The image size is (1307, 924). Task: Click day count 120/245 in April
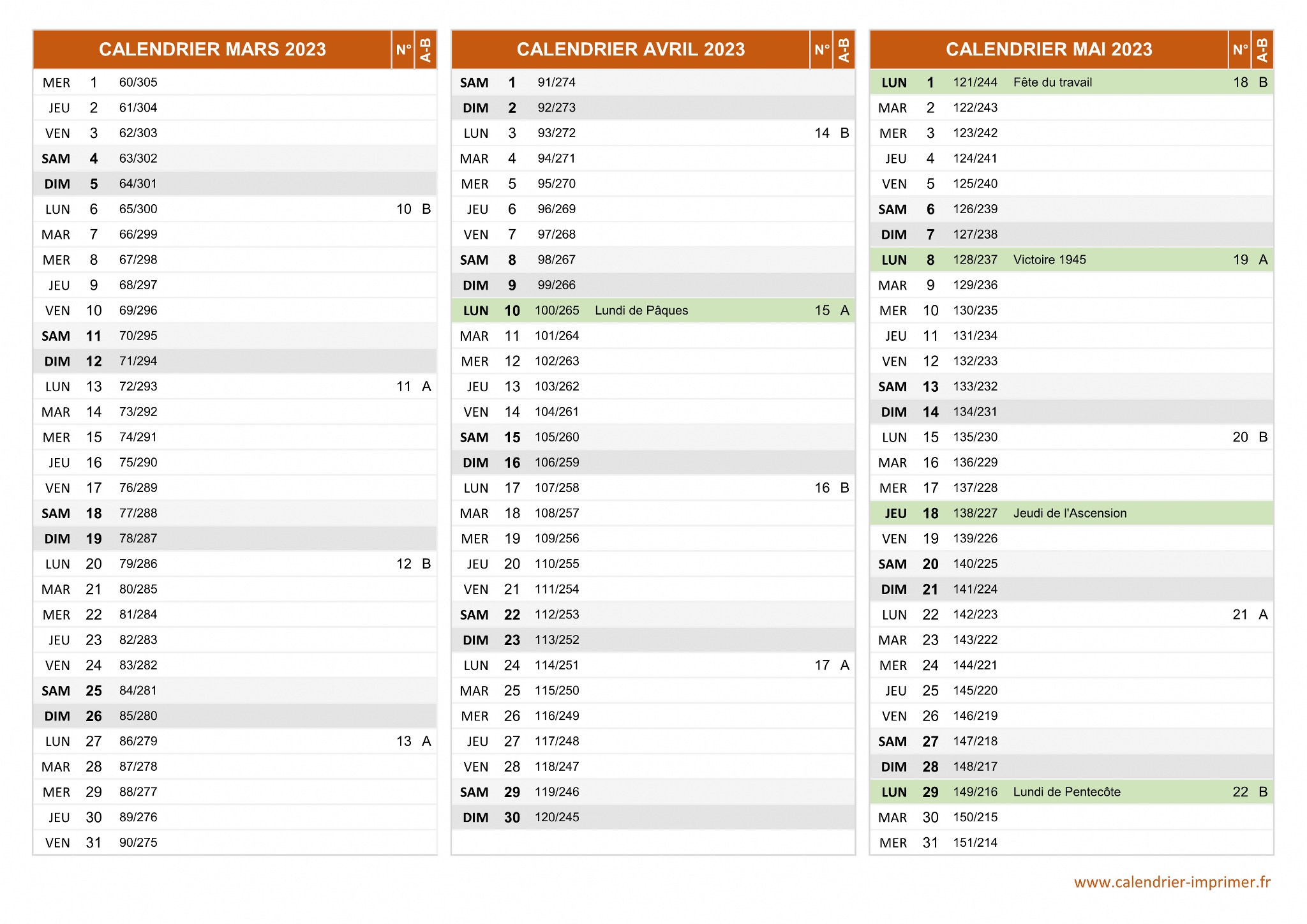coord(556,817)
